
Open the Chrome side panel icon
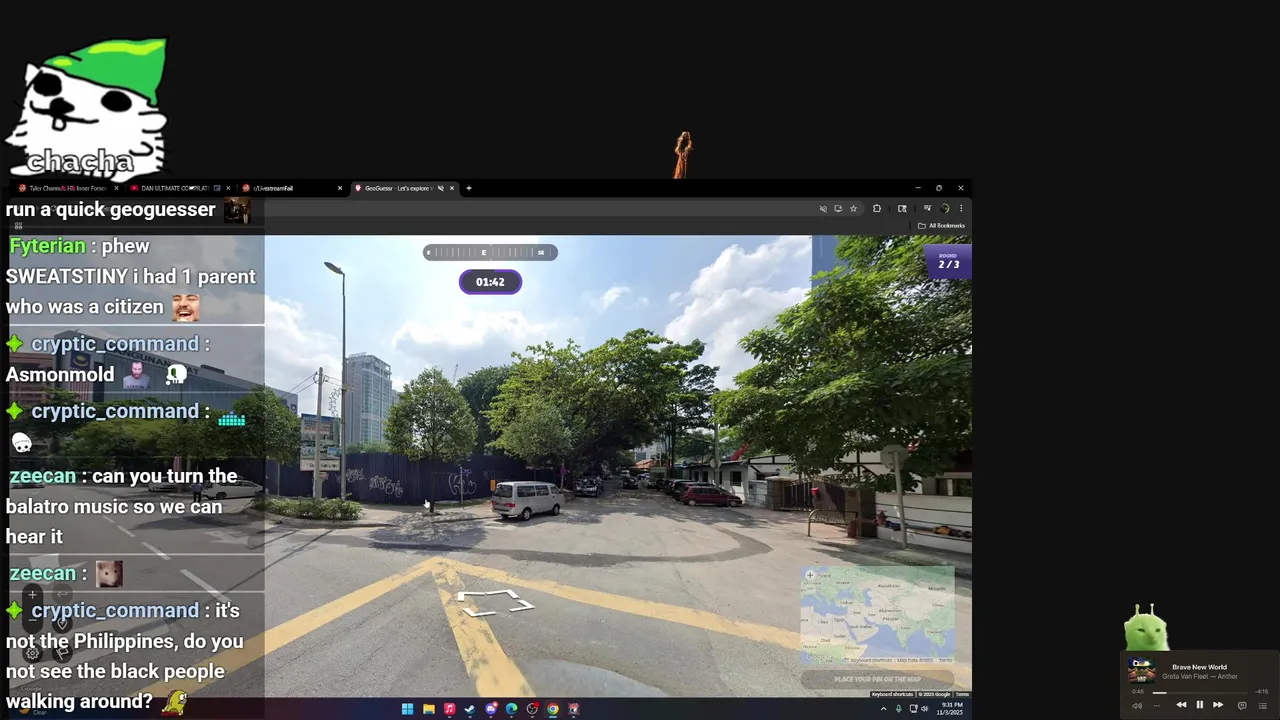(x=902, y=209)
